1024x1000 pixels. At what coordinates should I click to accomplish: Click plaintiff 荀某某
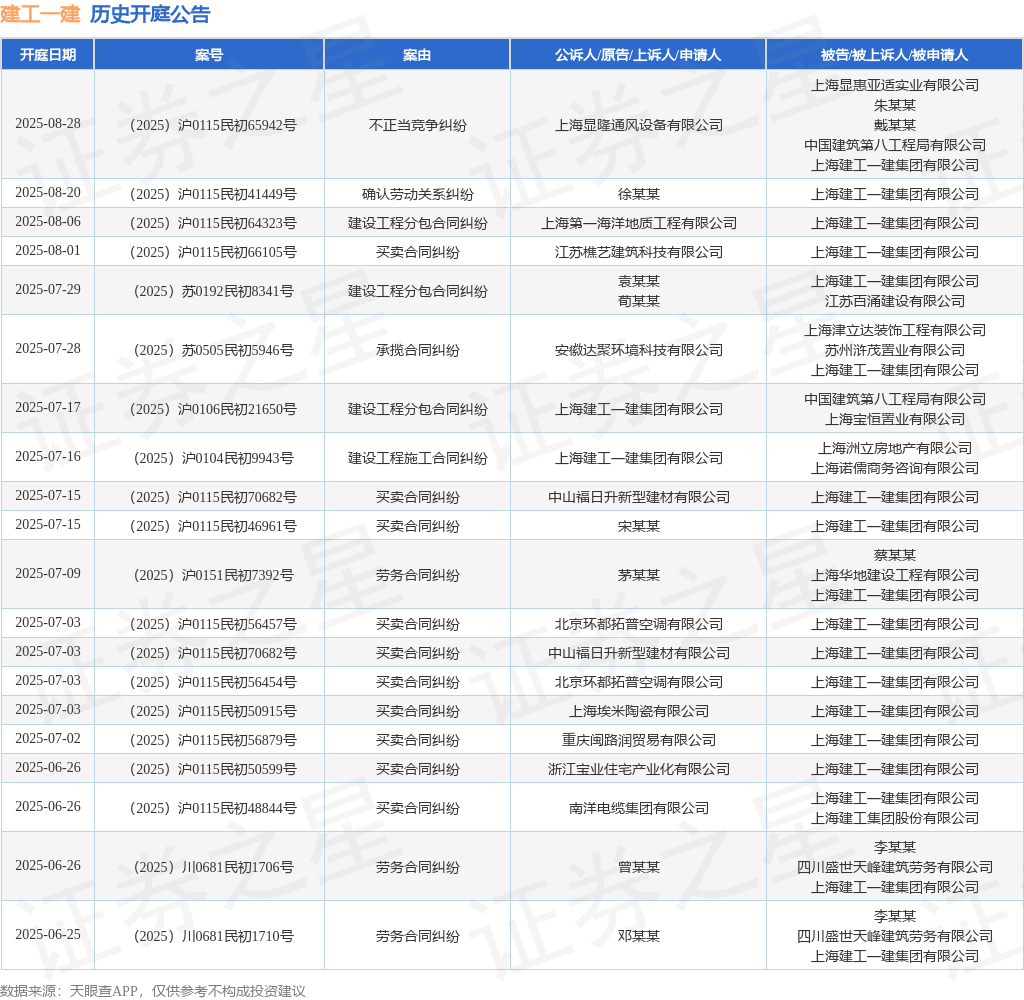[x=639, y=300]
